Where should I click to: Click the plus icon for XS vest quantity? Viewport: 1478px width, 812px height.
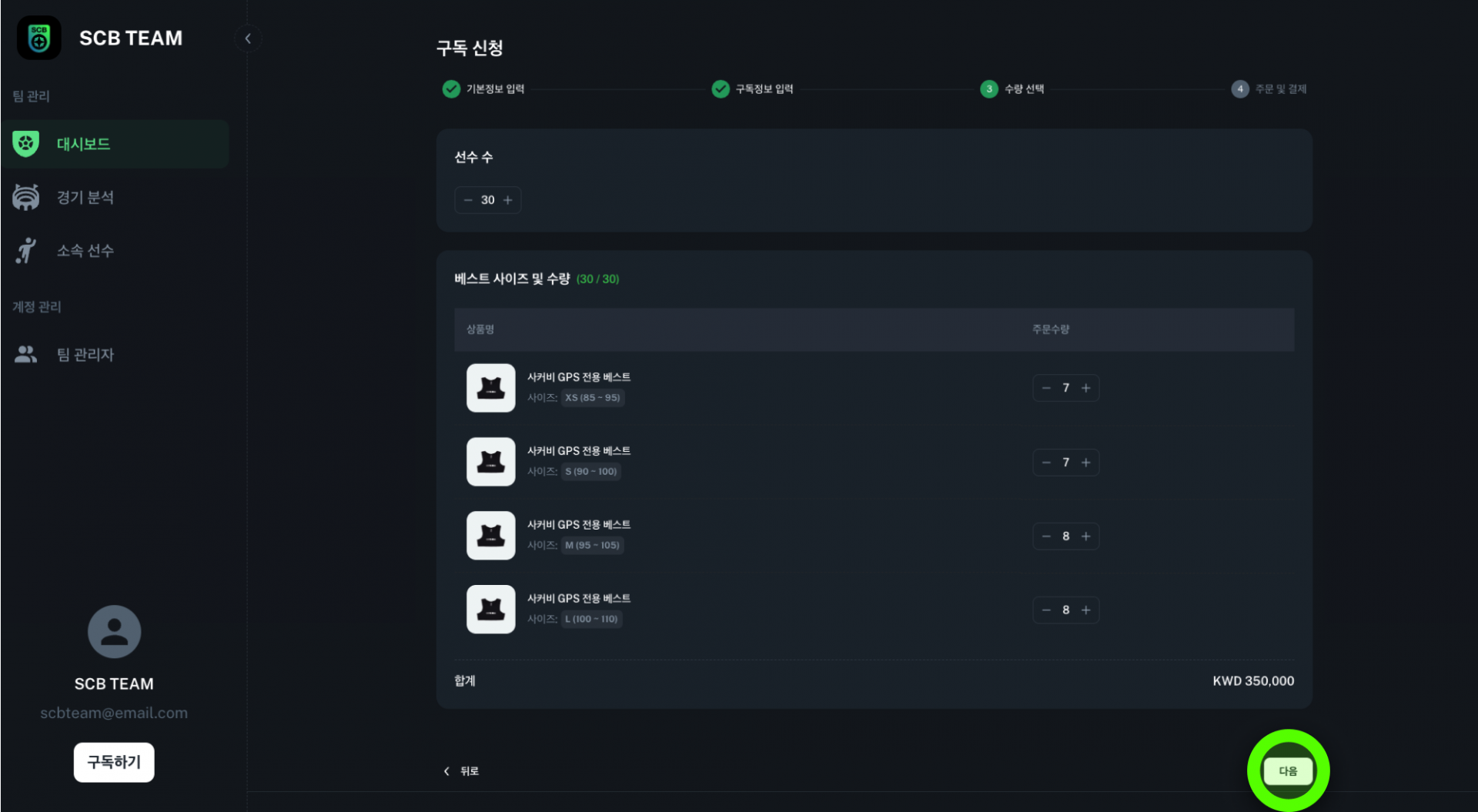pos(1086,388)
